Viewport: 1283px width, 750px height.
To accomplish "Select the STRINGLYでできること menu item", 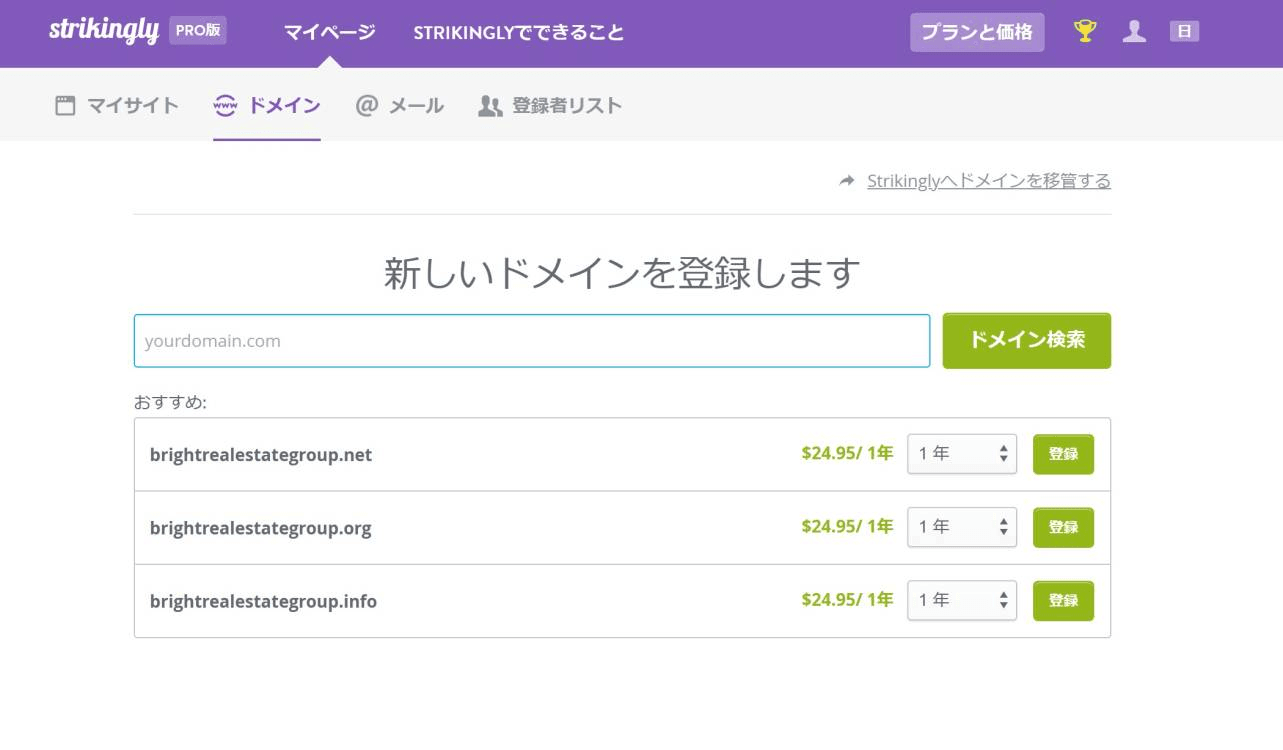I will tap(517, 31).
